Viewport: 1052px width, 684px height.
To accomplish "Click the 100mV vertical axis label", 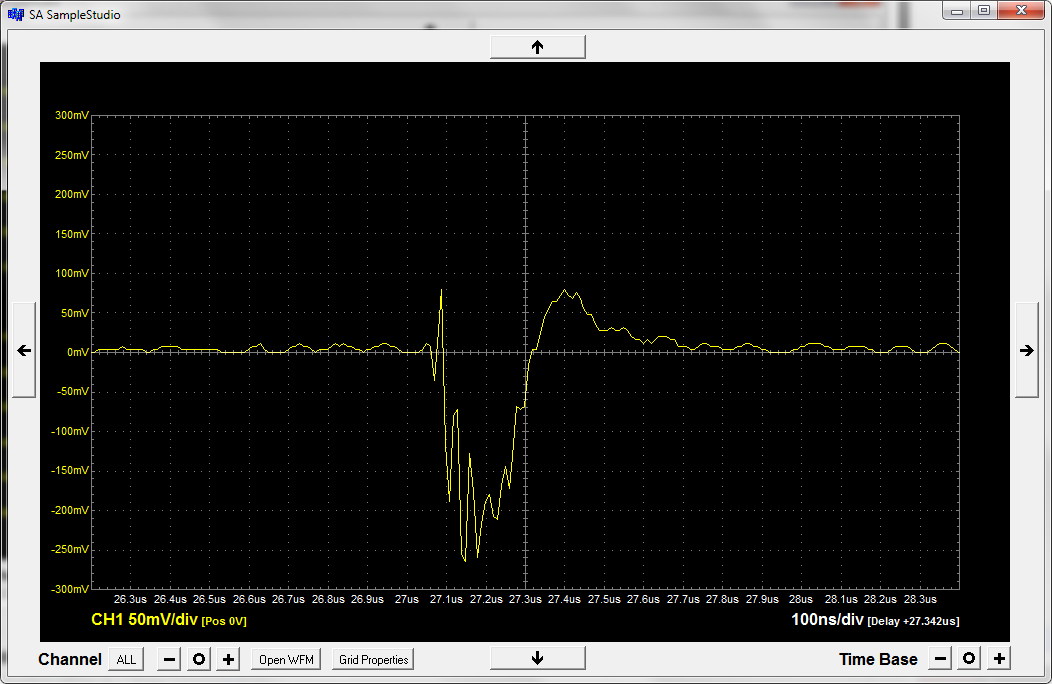I will point(72,273).
